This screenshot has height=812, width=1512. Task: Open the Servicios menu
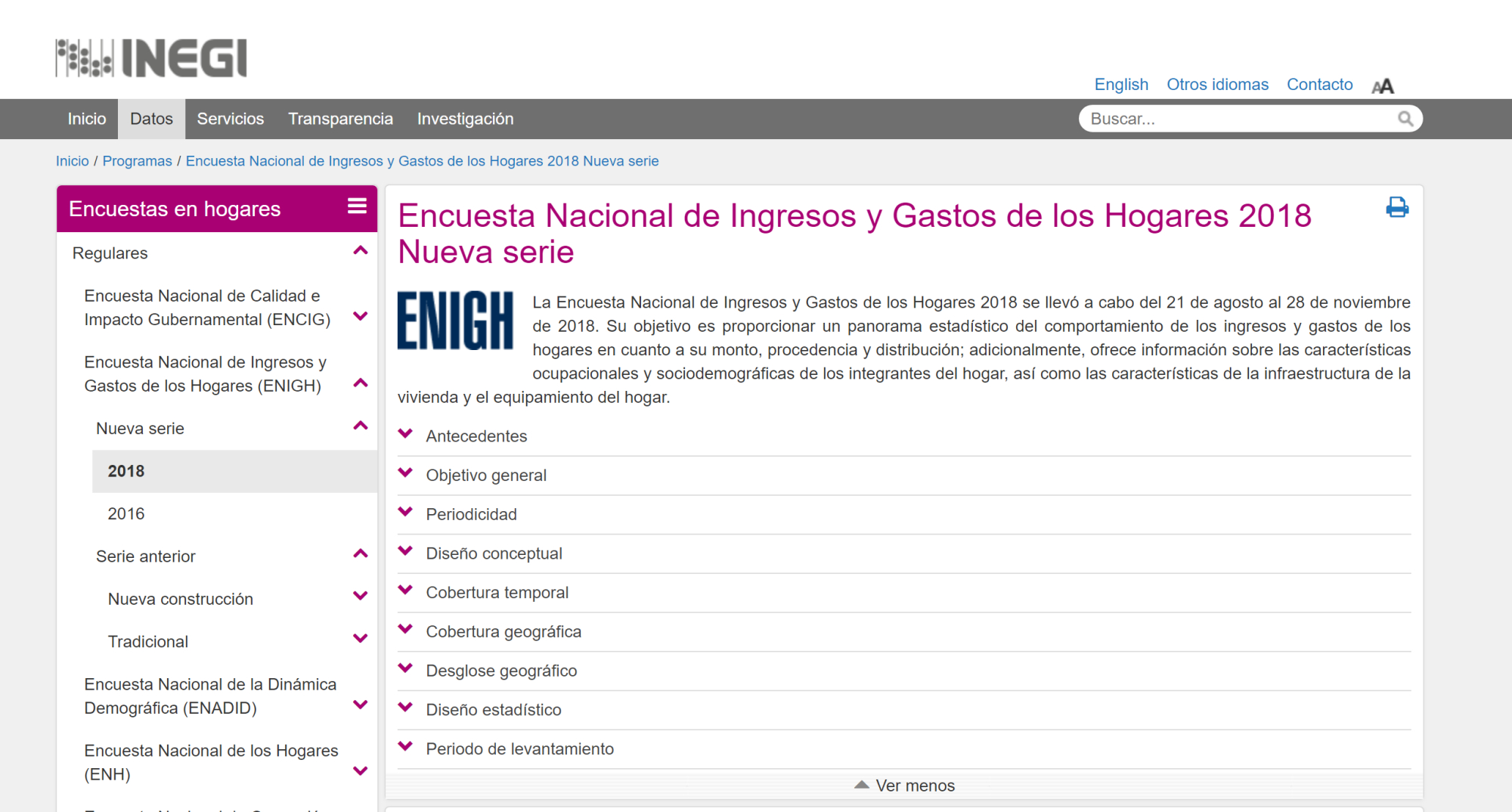coord(231,119)
